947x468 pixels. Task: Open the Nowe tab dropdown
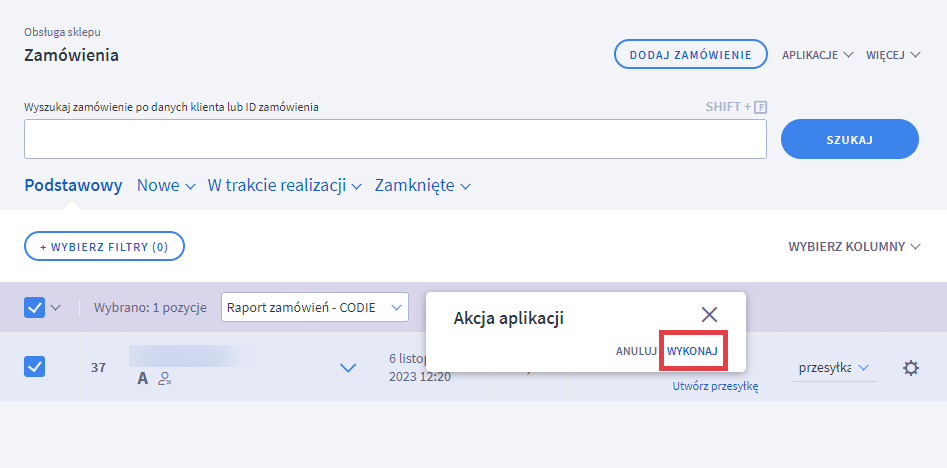(166, 185)
